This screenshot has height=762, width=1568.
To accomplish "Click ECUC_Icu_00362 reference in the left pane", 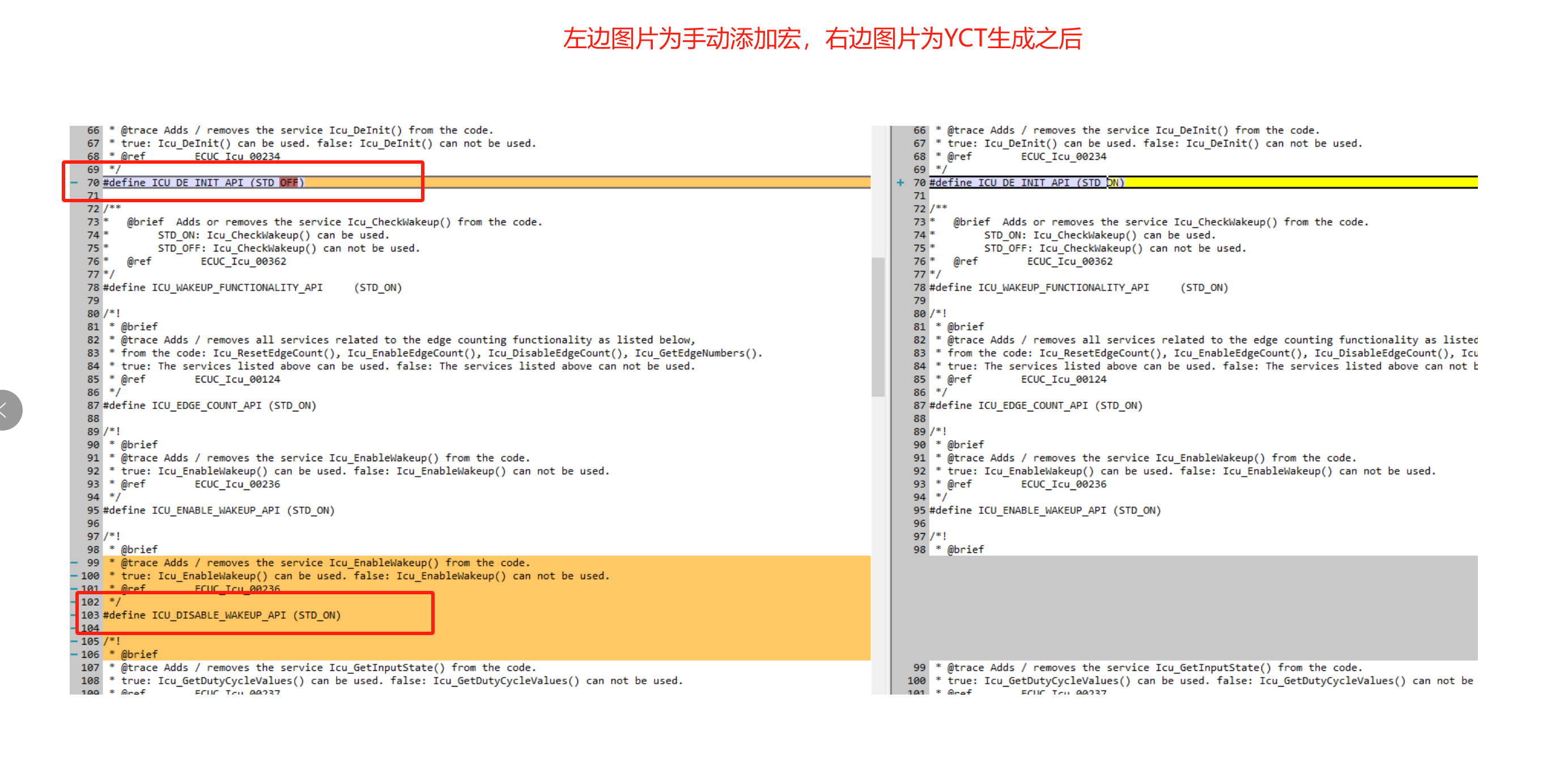I will pyautogui.click(x=244, y=261).
